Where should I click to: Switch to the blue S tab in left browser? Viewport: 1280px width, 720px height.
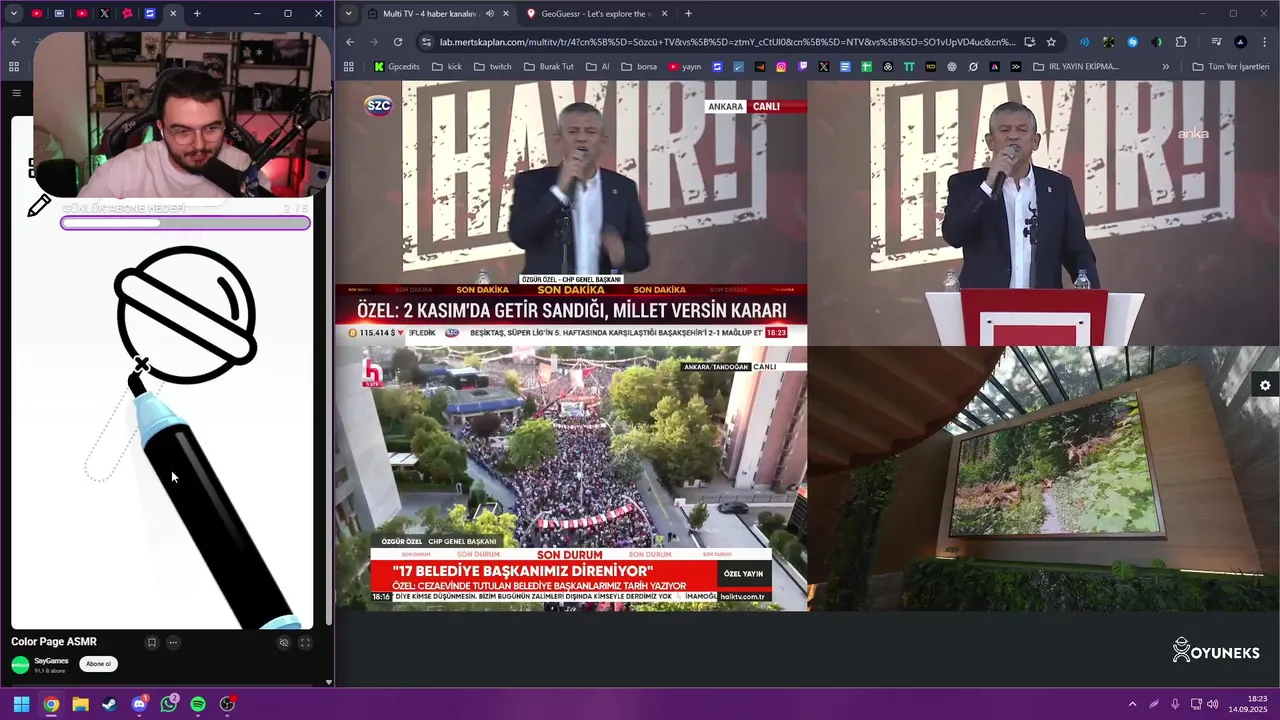[150, 14]
